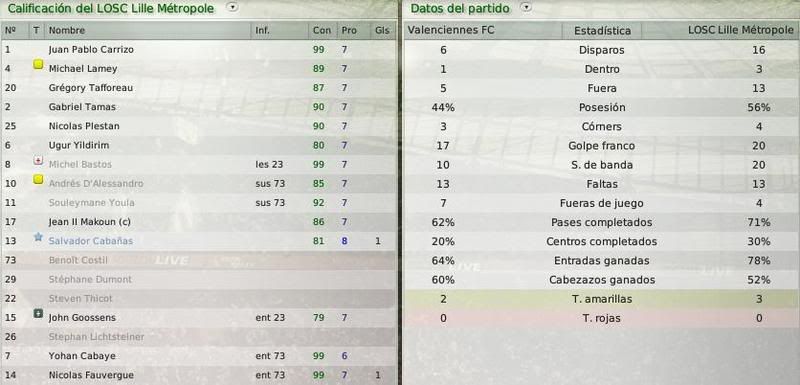Open the Calificación del LOSC Lille Métropole dropdown
Image resolution: width=800 pixels, height=385 pixels.
pos(233,7)
